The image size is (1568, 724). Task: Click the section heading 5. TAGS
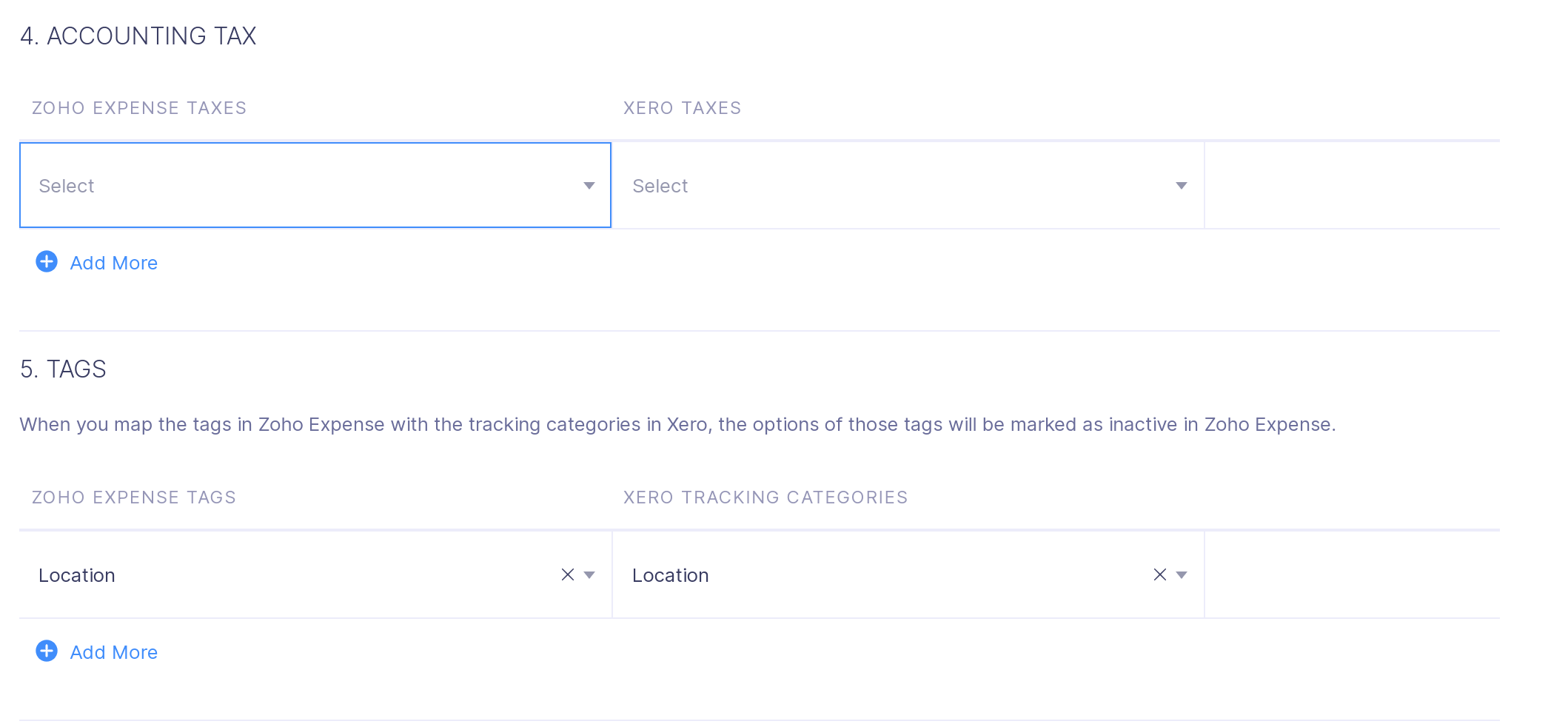point(62,369)
